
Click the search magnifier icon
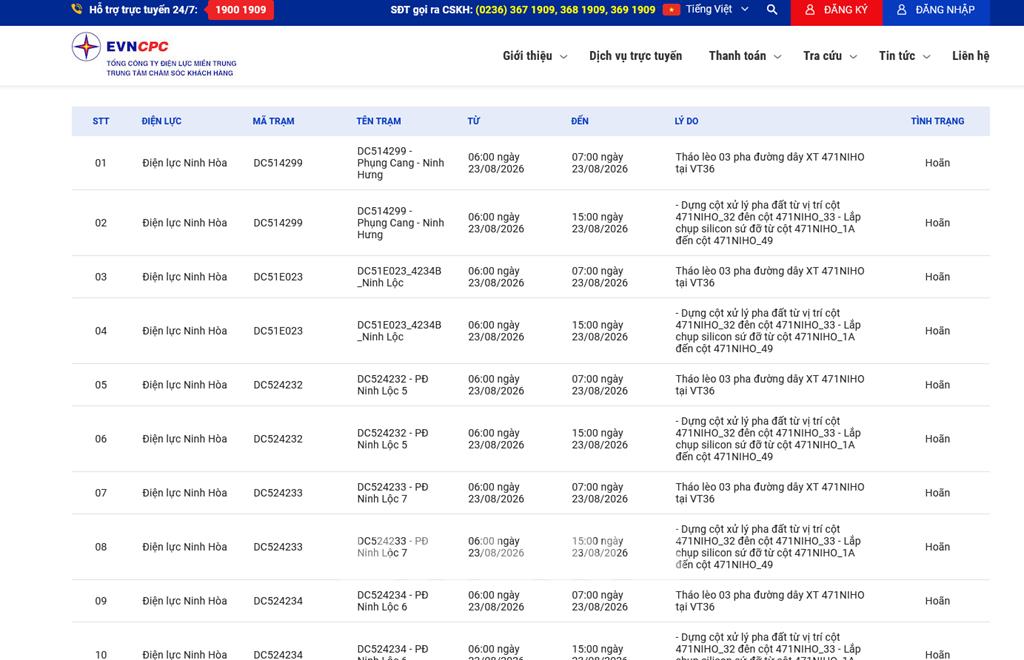point(772,10)
